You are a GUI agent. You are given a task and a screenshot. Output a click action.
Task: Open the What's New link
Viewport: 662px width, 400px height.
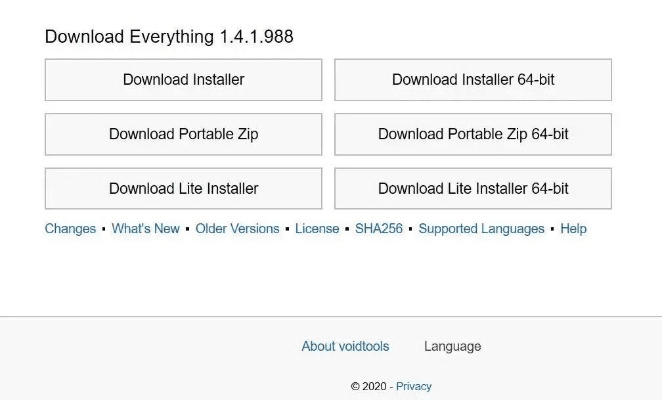click(146, 229)
